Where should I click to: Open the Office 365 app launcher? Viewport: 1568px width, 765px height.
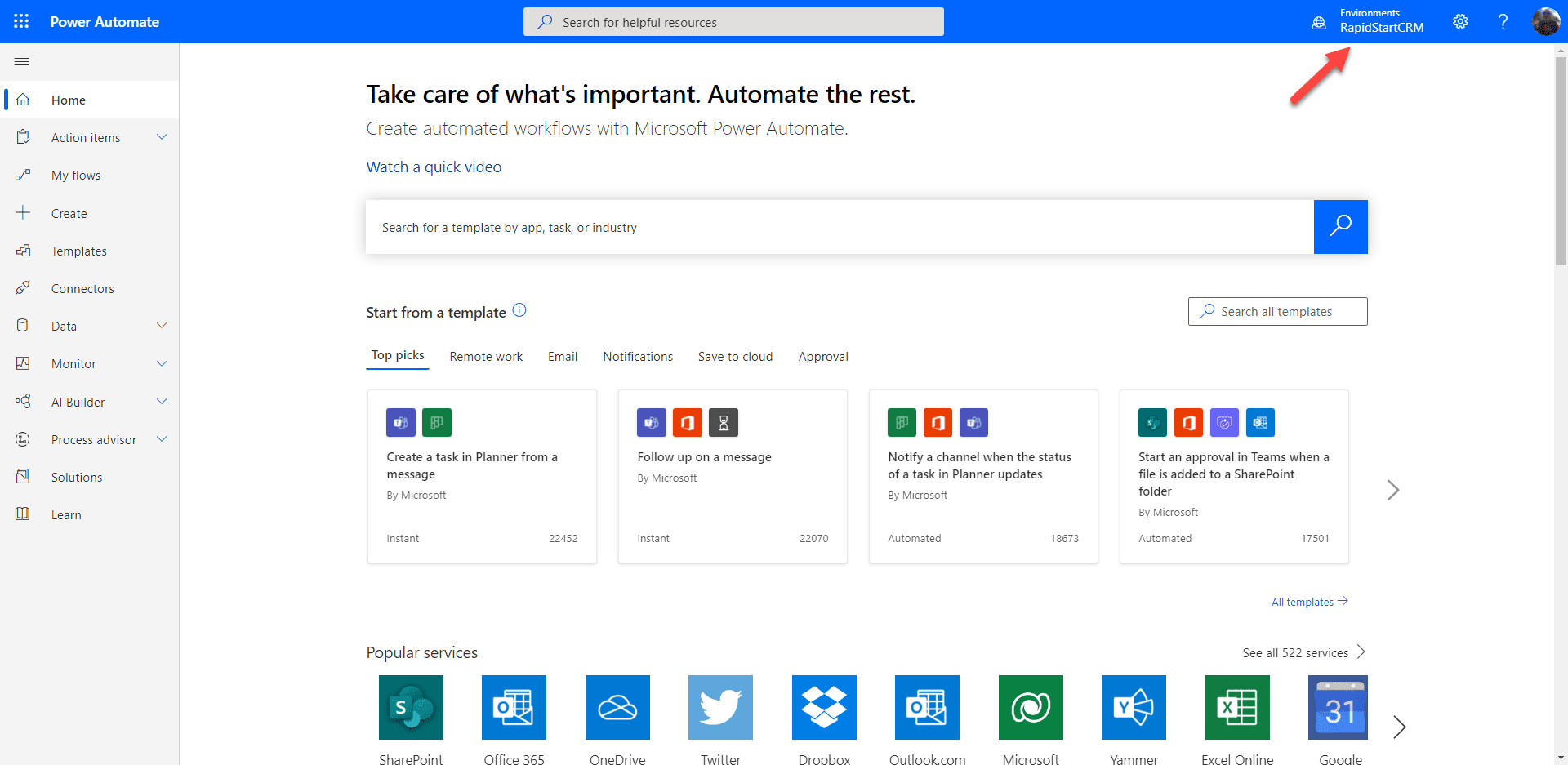coord(21,21)
